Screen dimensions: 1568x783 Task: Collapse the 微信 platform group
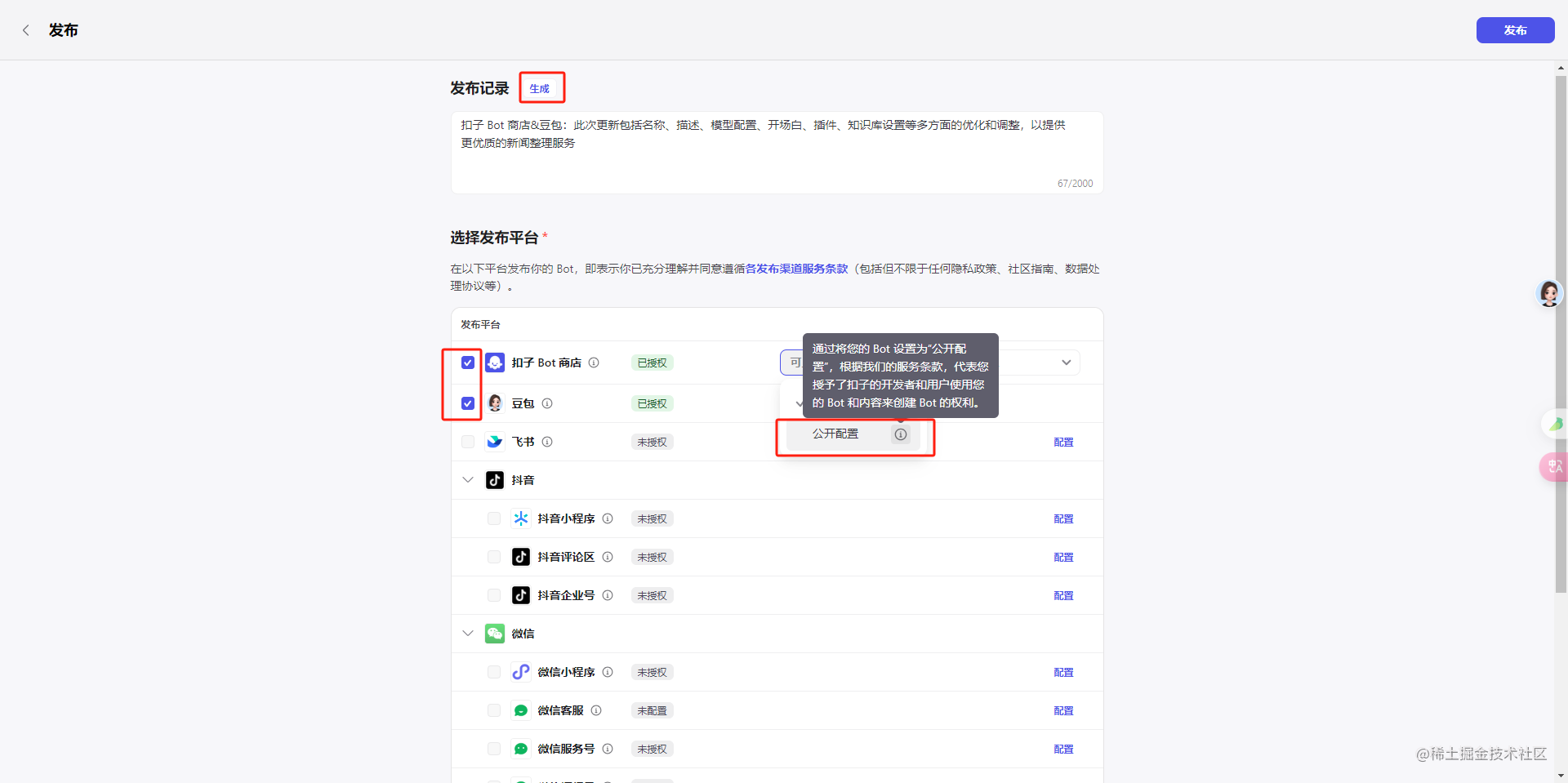tap(468, 634)
